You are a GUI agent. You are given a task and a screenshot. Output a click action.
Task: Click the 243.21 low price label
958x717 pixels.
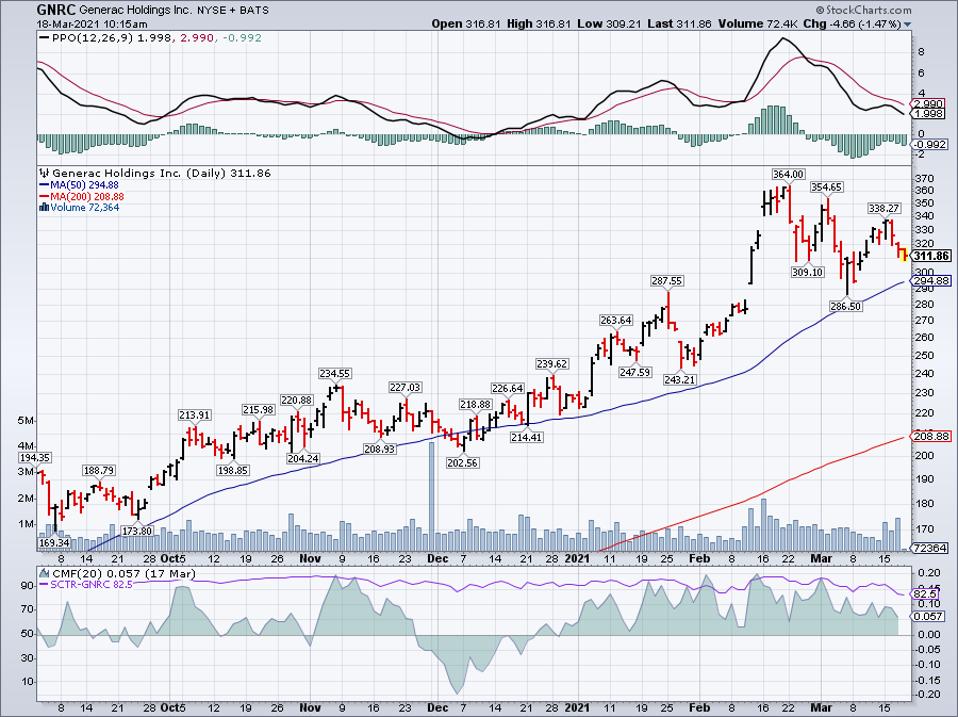[680, 379]
